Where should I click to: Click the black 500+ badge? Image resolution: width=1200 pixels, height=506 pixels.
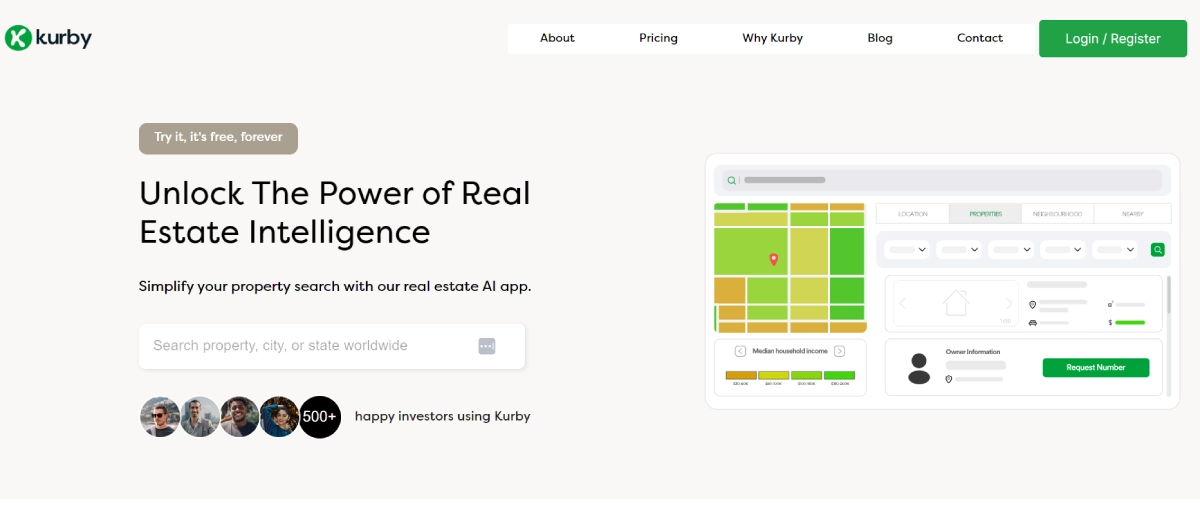pyautogui.click(x=320, y=417)
